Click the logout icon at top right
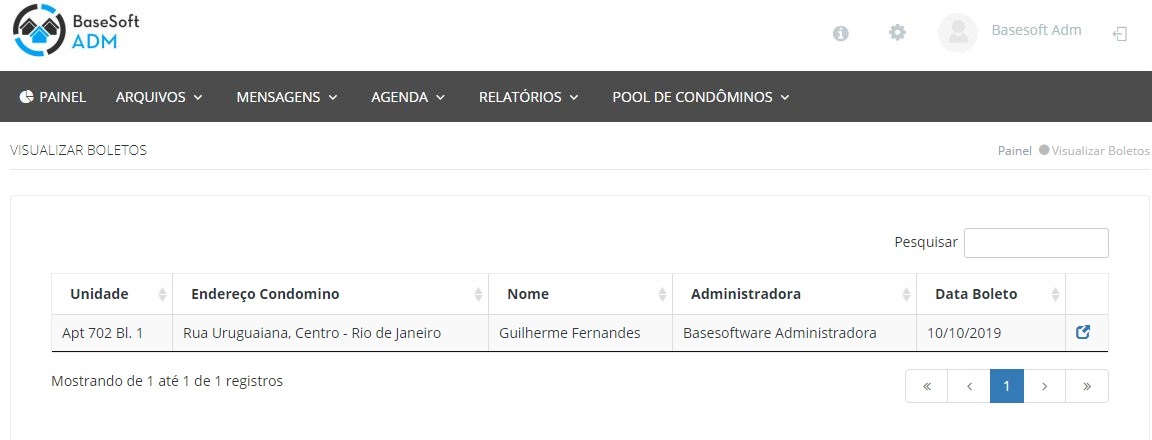 (x=1120, y=33)
